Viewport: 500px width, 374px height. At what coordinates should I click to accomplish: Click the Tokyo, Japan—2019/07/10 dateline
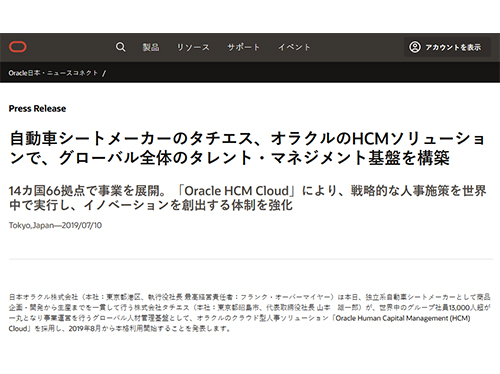[55, 225]
